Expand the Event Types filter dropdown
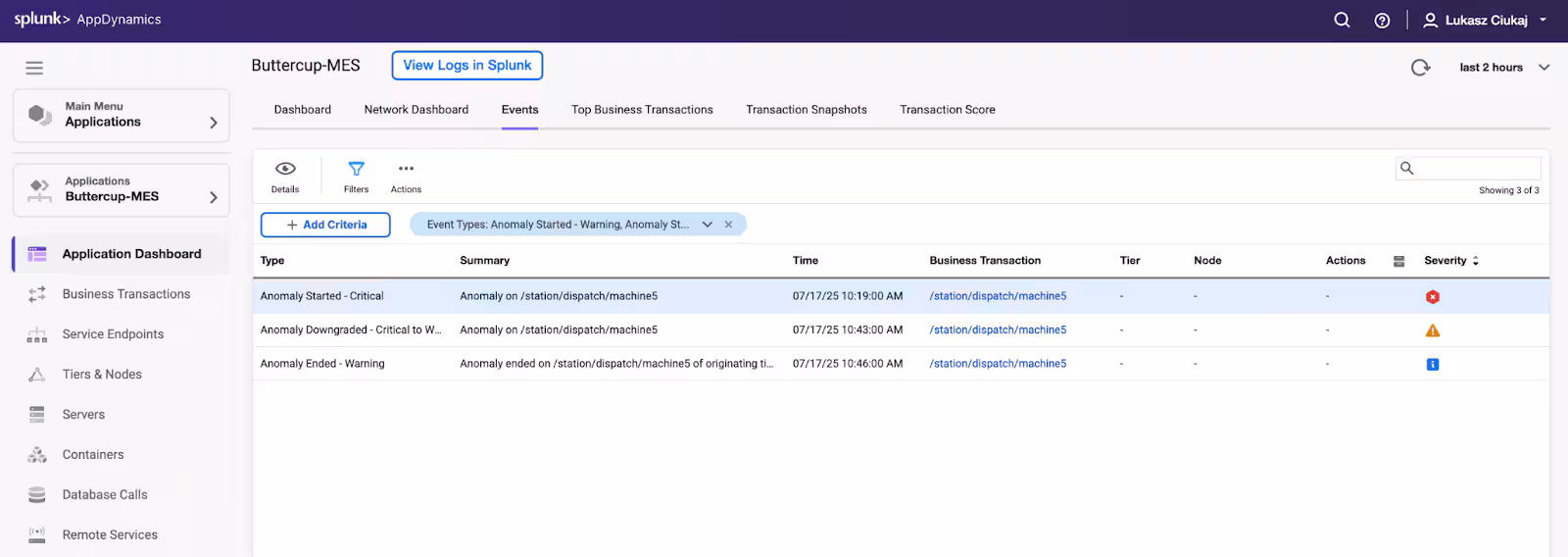Screen dimensions: 1568x557 tap(707, 225)
